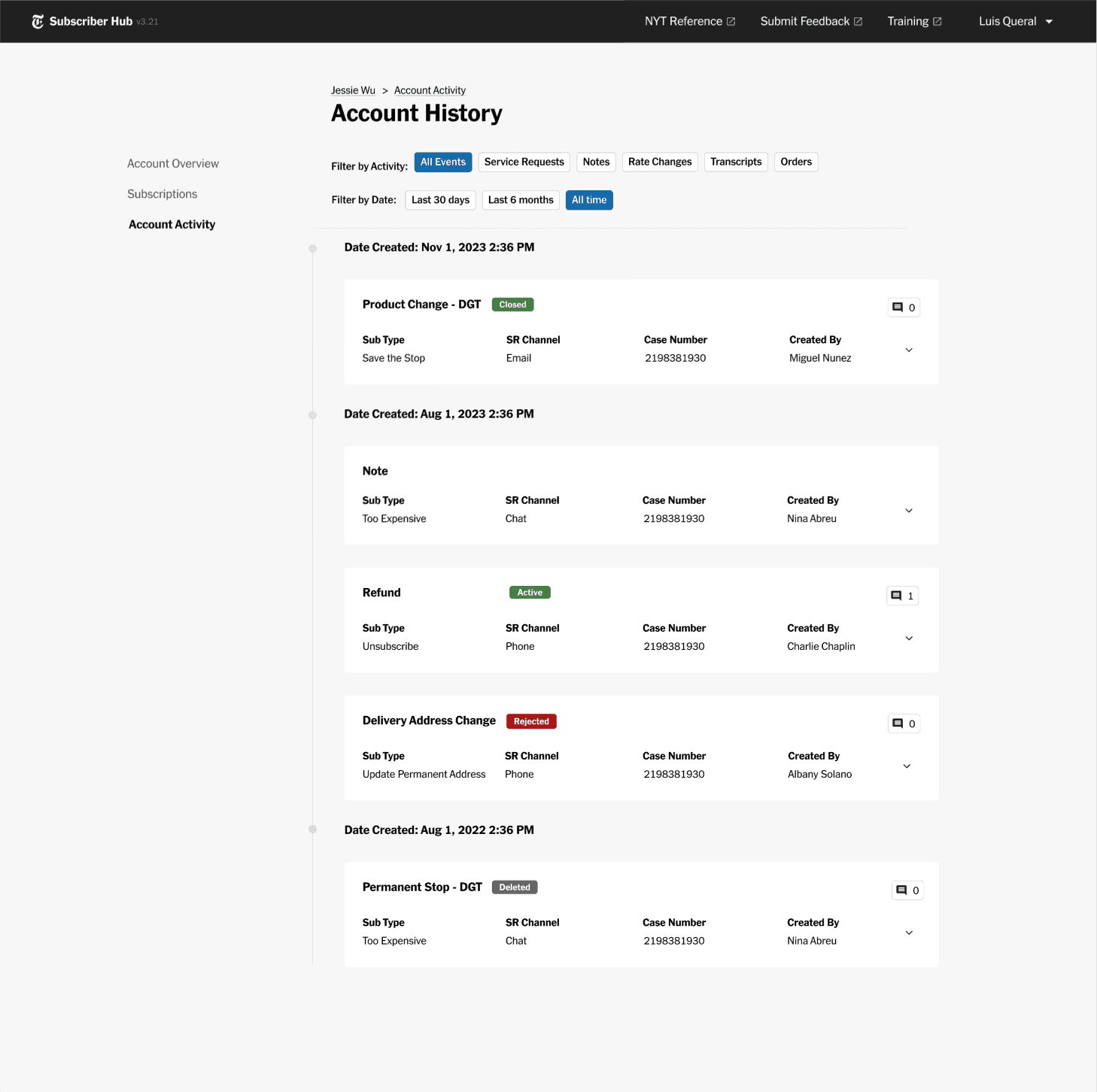Click the Active status badge on Refund
The height and width of the screenshot is (1092, 1097).
click(x=530, y=593)
